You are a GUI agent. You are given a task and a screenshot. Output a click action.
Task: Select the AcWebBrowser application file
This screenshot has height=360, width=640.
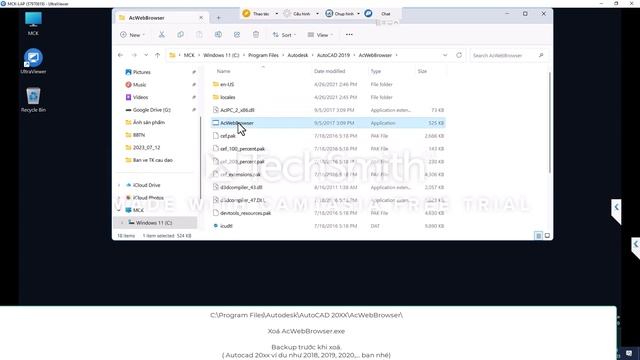[328, 123]
